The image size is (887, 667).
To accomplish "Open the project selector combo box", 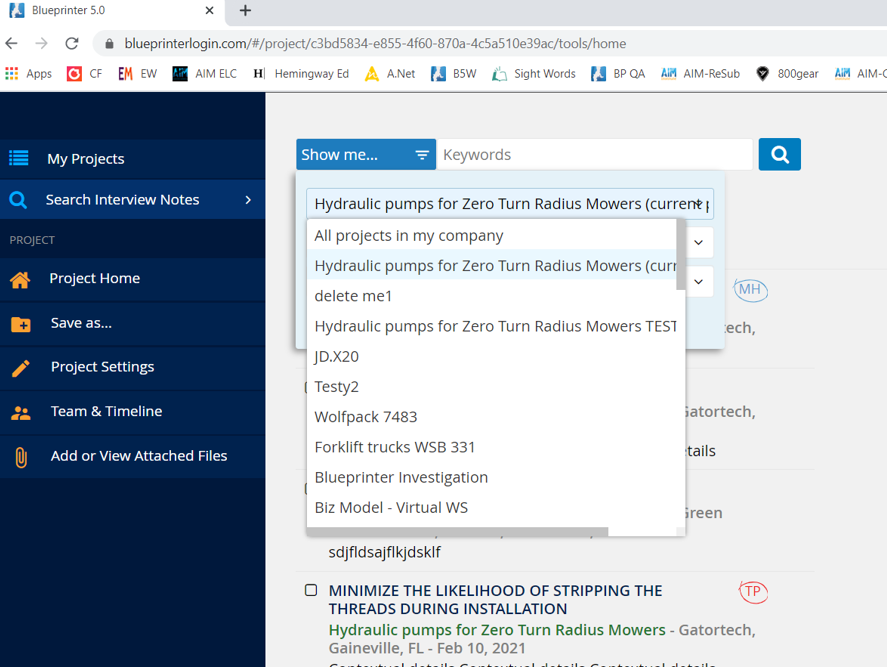I will tap(510, 204).
